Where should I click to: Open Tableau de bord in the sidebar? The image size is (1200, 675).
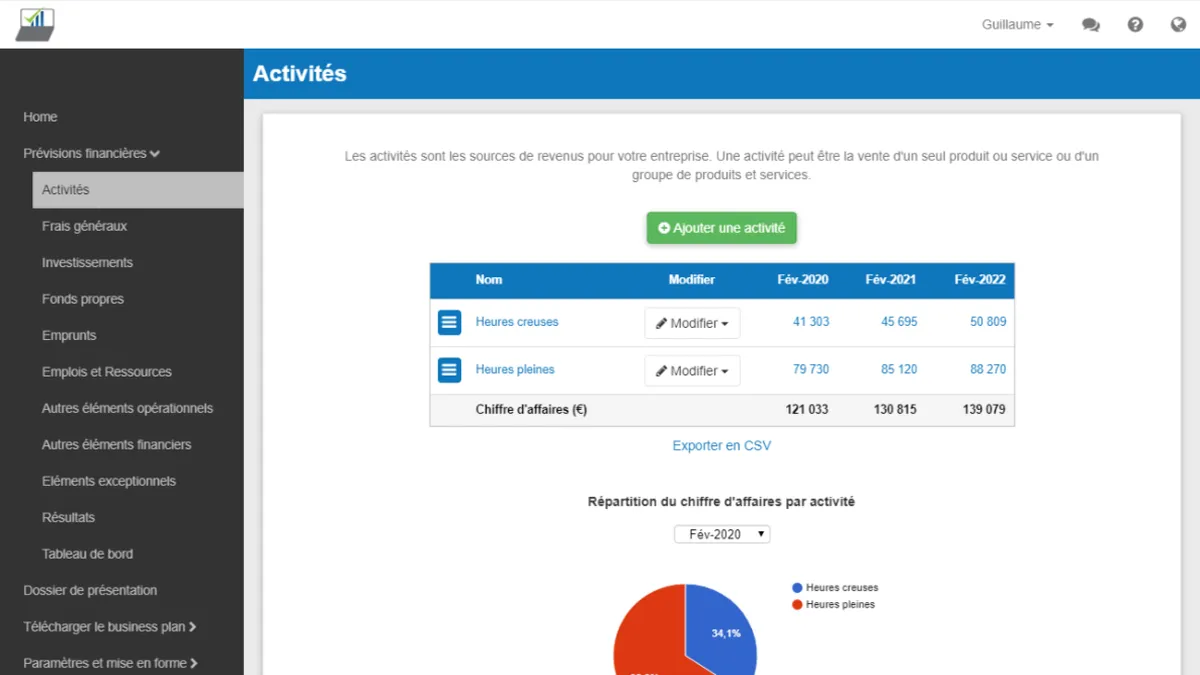tap(87, 554)
